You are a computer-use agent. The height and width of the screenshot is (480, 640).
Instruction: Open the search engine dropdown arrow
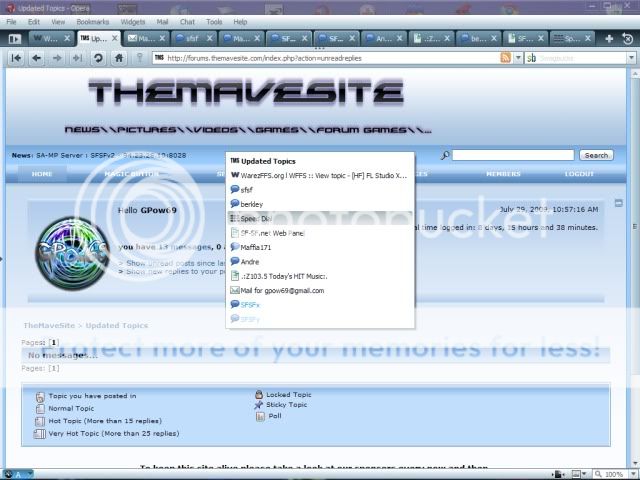pyautogui.click(x=631, y=58)
